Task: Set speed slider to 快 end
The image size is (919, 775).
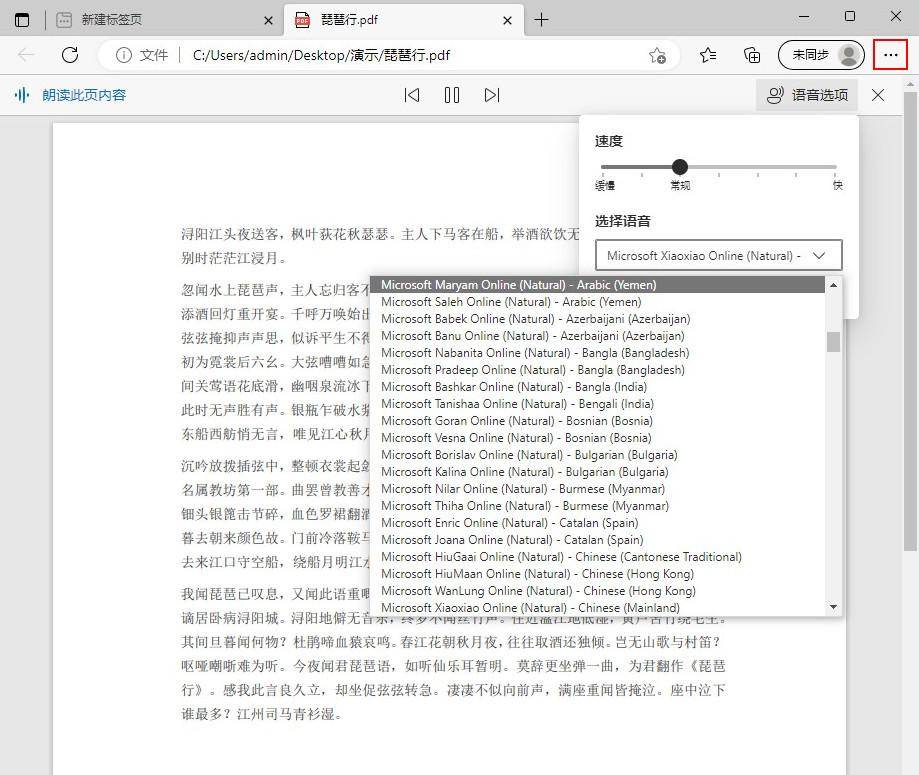Action: point(835,167)
